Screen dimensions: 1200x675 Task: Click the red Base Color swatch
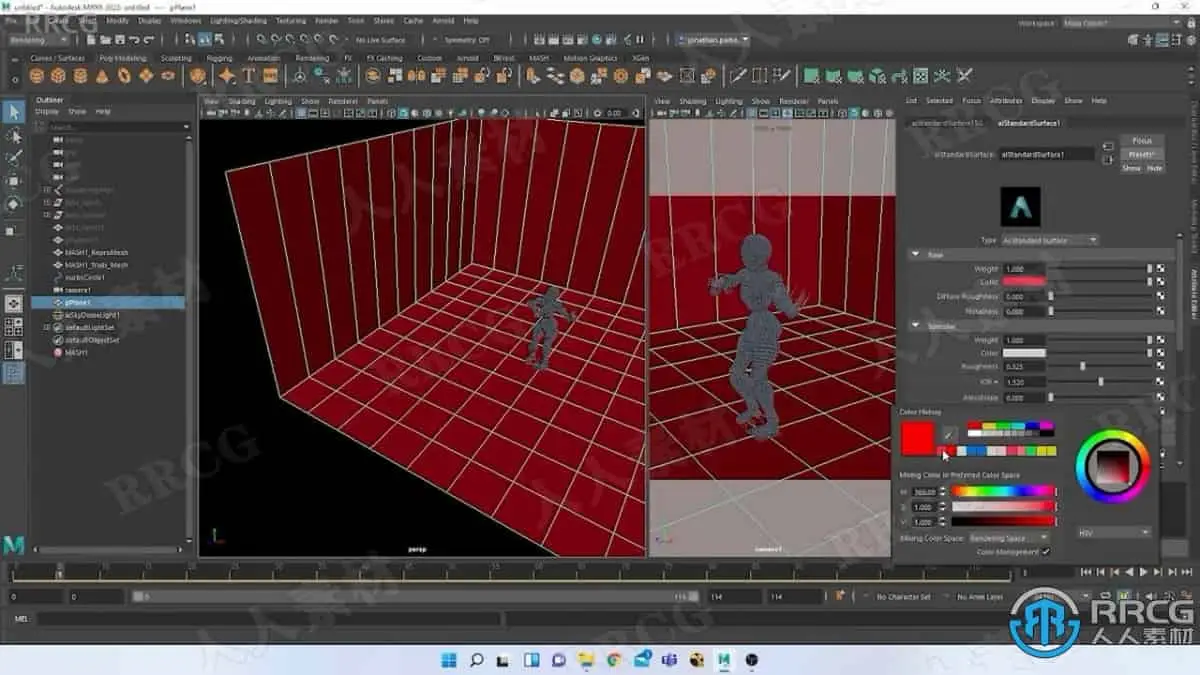click(1023, 283)
